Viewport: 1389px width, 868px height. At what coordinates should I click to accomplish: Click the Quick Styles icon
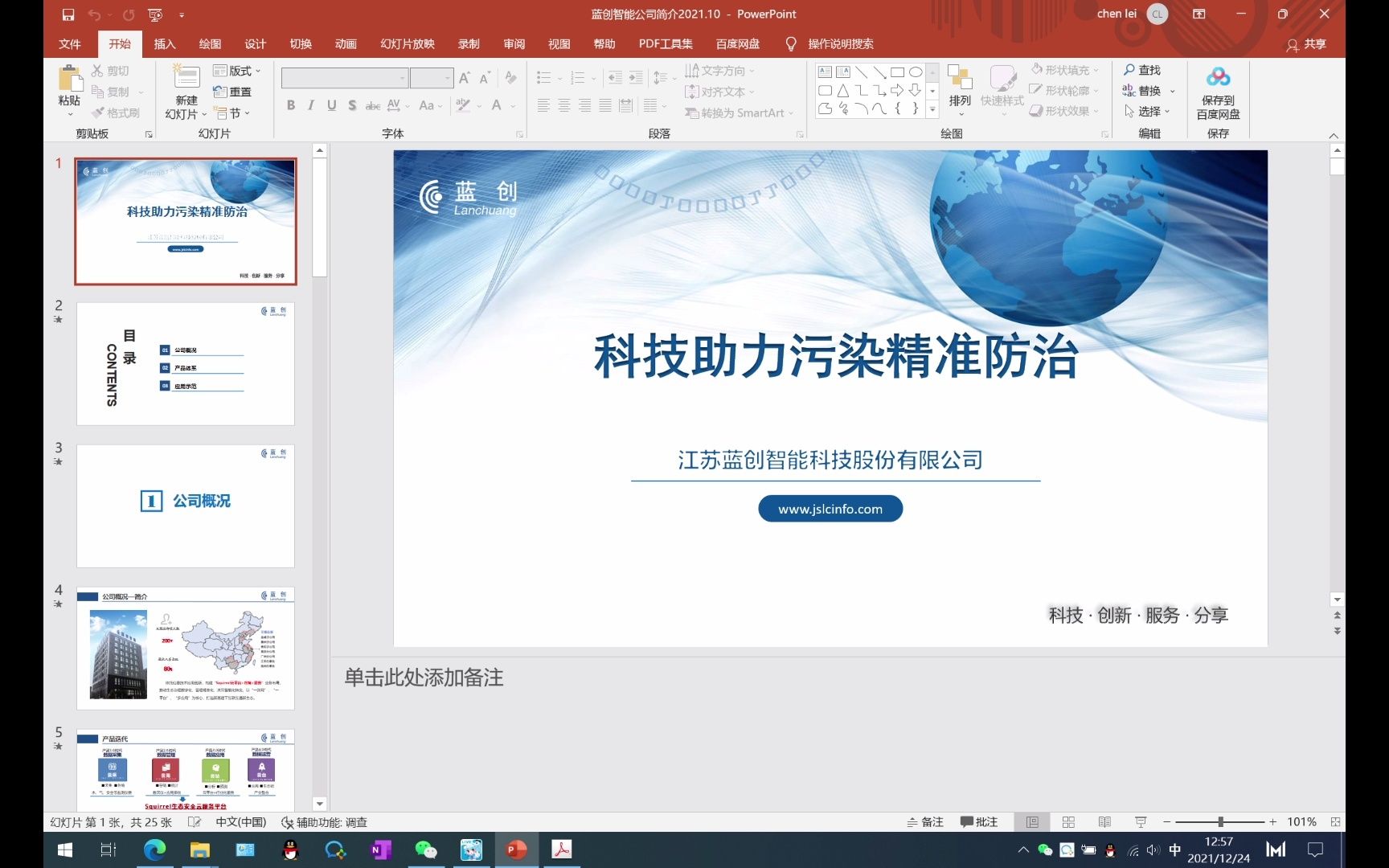[x=1002, y=78]
